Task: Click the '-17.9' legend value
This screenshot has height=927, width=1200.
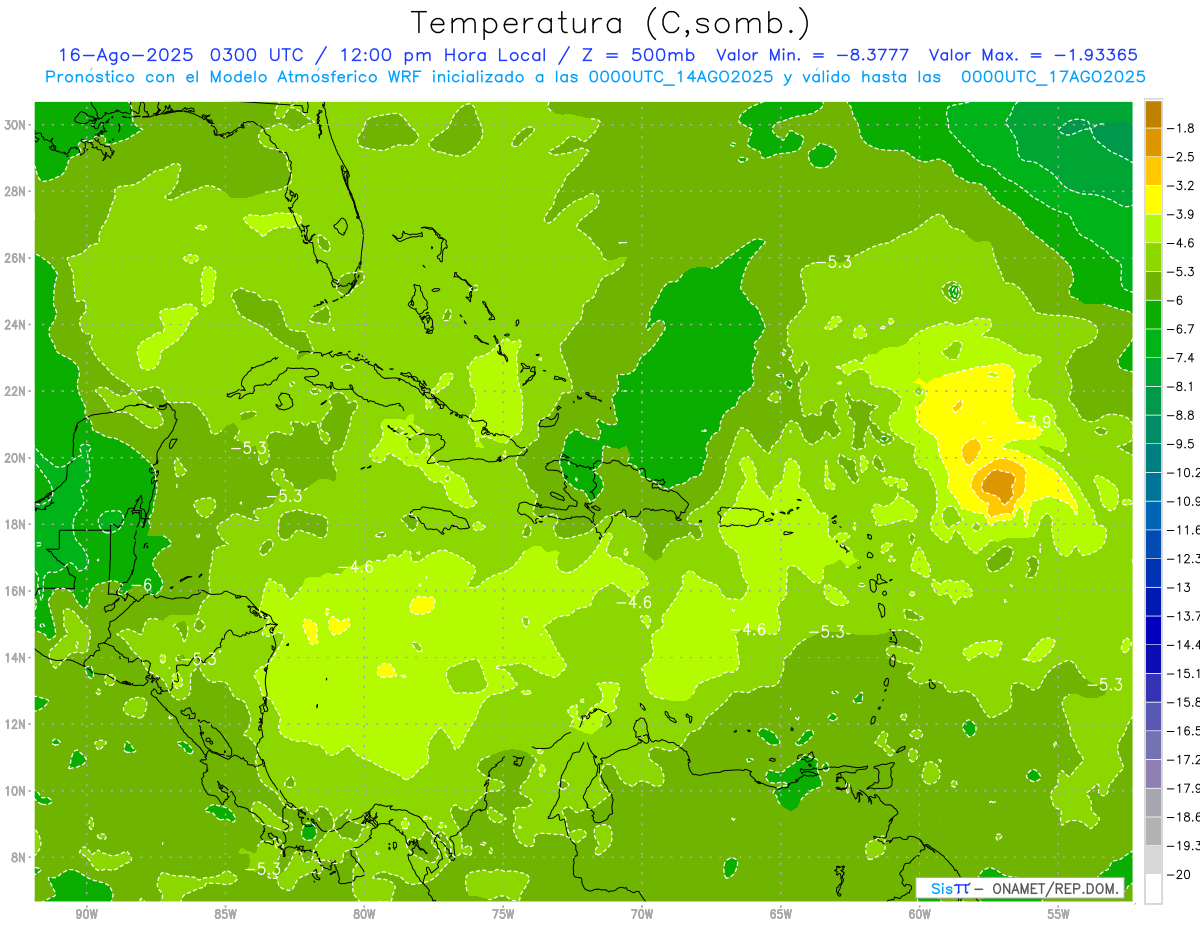Action: (x=1185, y=788)
